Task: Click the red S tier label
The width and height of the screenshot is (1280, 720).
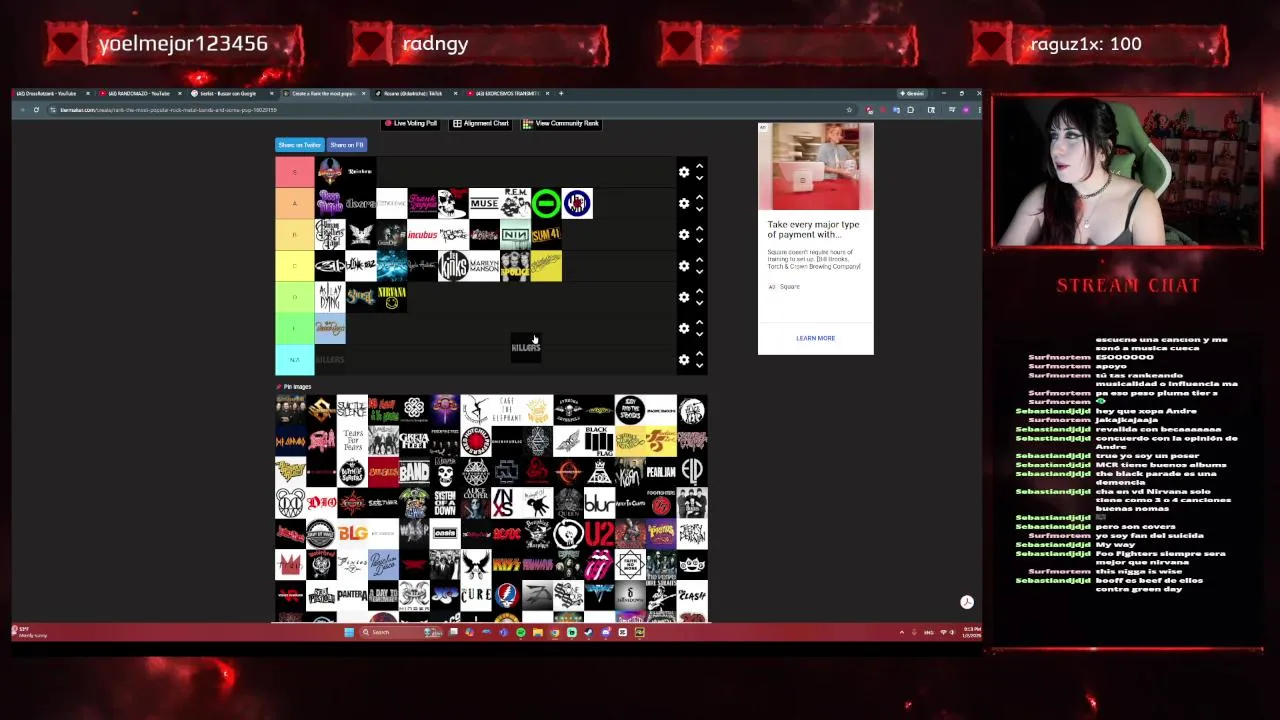Action: (294, 172)
